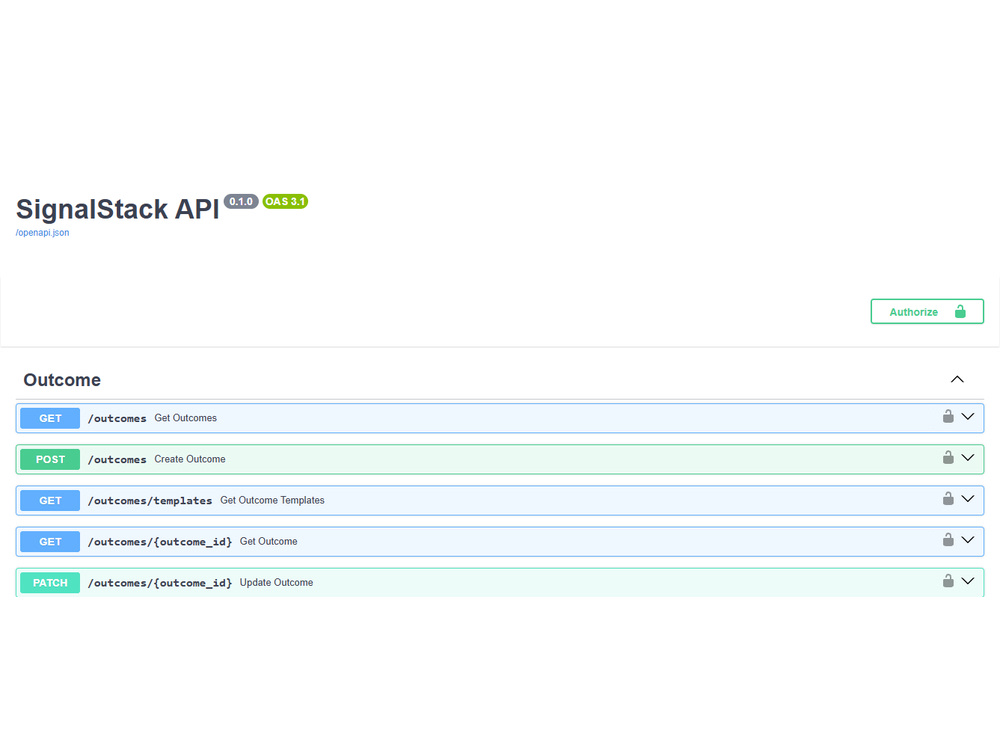Click the 'Create Outcome' summary text
The width and height of the screenshot is (1000, 750).
click(x=190, y=459)
